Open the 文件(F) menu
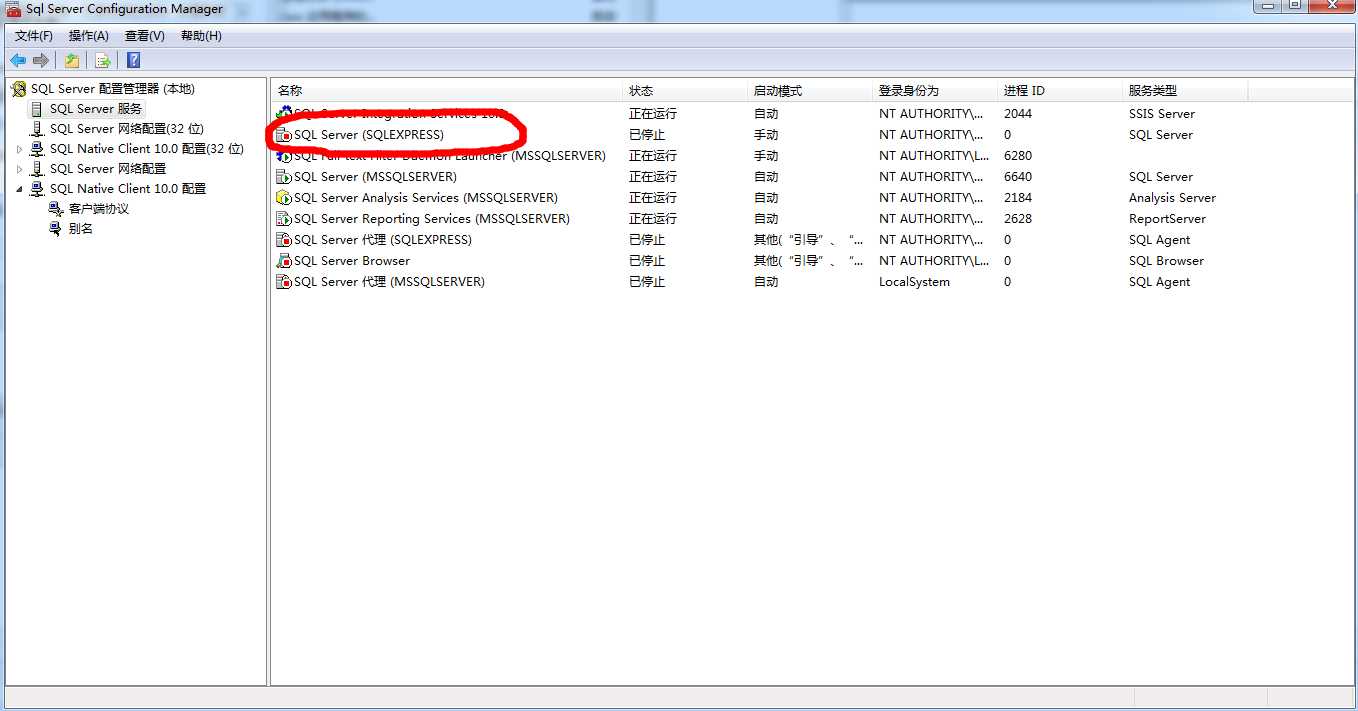 point(34,36)
